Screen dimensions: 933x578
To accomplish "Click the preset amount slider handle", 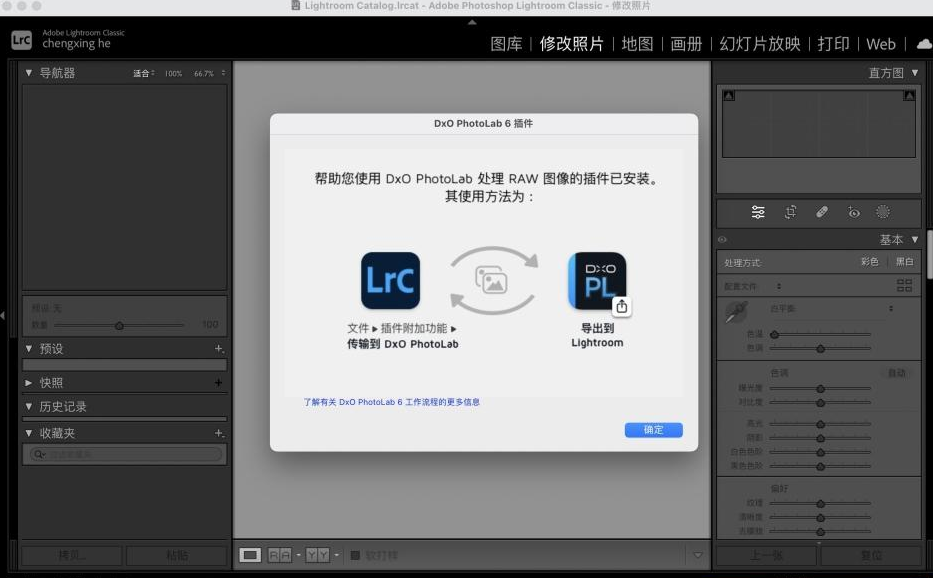I will pos(120,326).
